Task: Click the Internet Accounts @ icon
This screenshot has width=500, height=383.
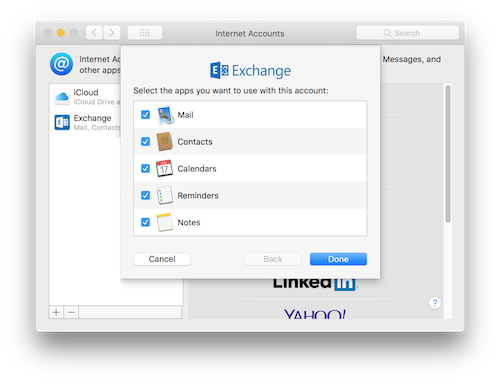Action: (61, 64)
